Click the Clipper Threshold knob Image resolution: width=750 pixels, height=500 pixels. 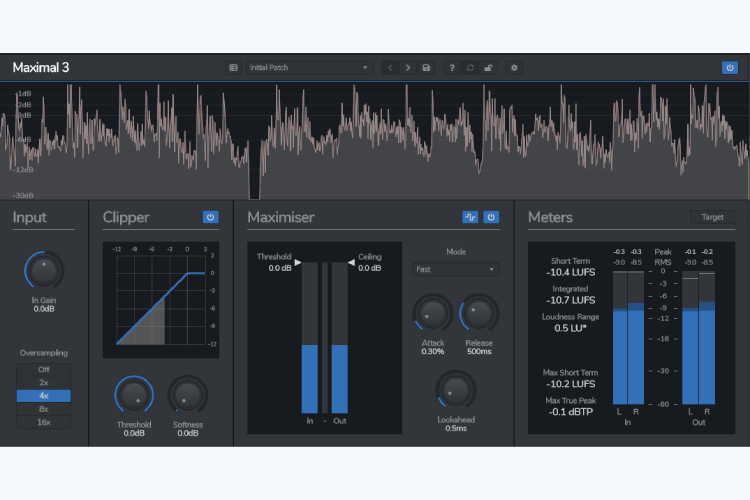tap(134, 395)
